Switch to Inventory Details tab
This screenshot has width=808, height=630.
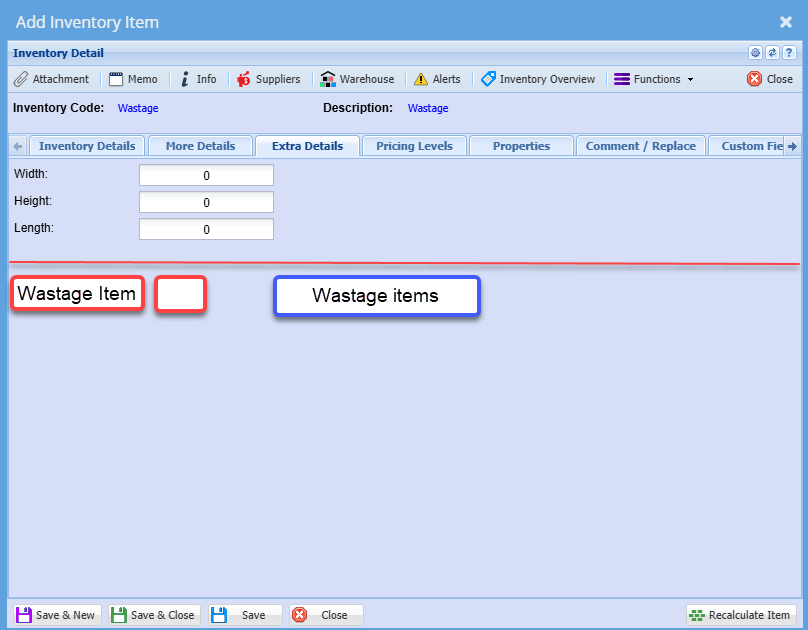pos(87,146)
